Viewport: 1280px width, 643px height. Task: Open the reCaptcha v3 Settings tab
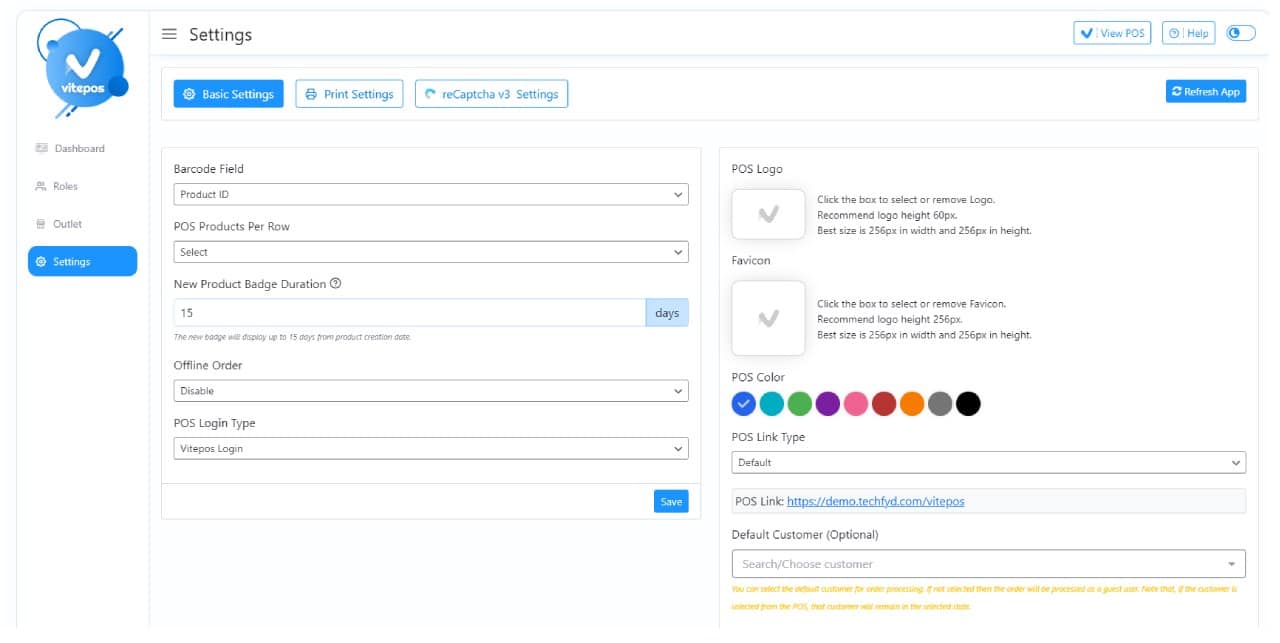(x=491, y=93)
